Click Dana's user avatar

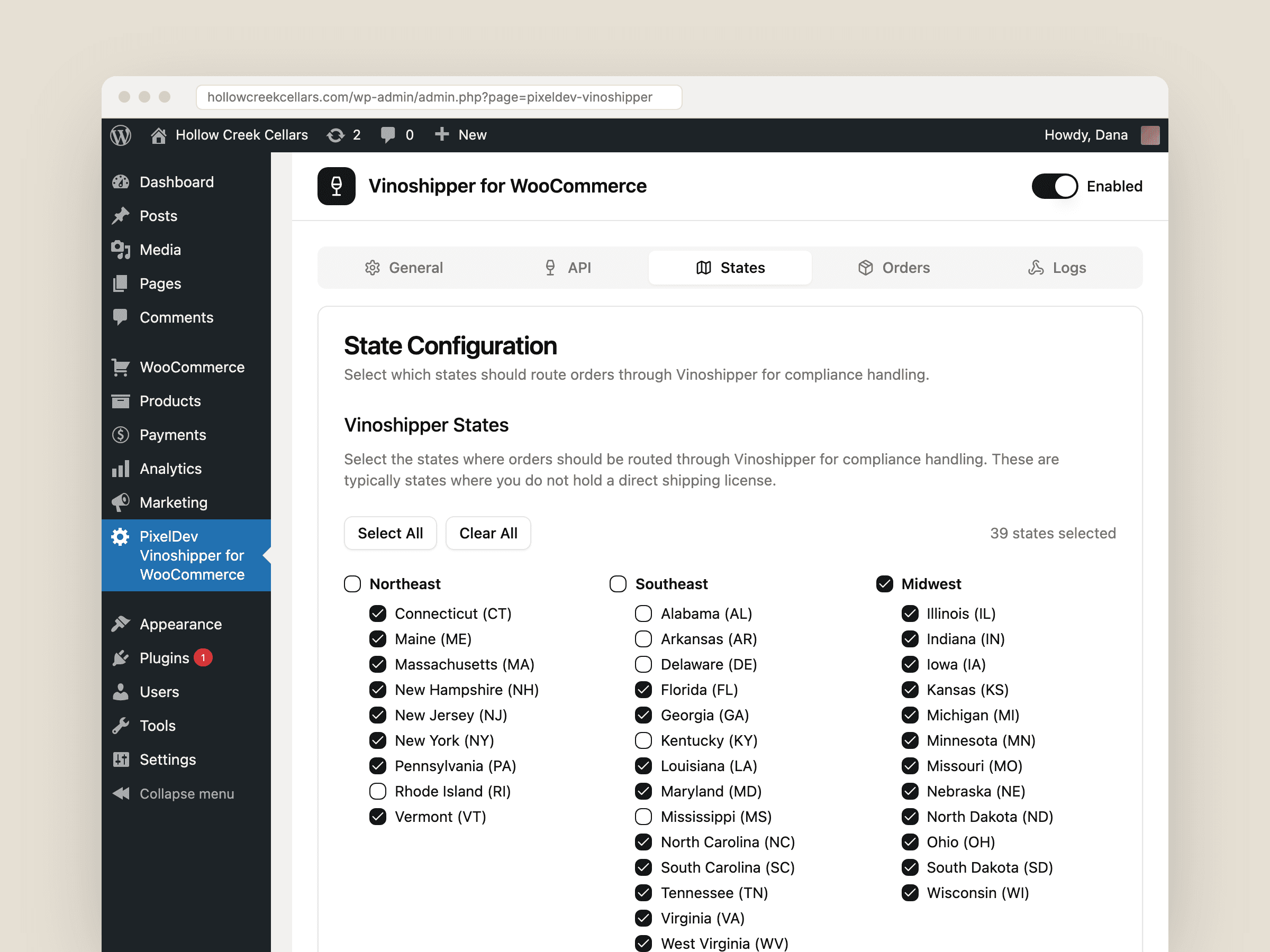pos(1150,135)
